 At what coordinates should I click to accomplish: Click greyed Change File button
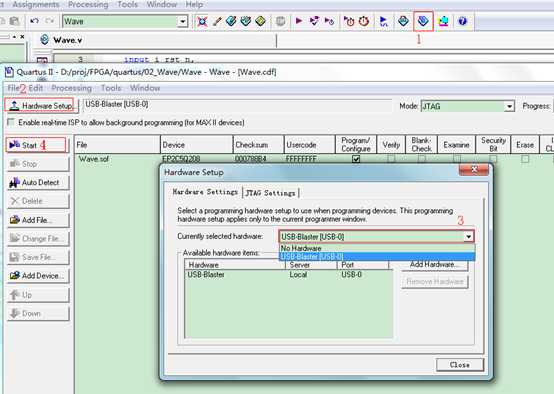tap(38, 239)
